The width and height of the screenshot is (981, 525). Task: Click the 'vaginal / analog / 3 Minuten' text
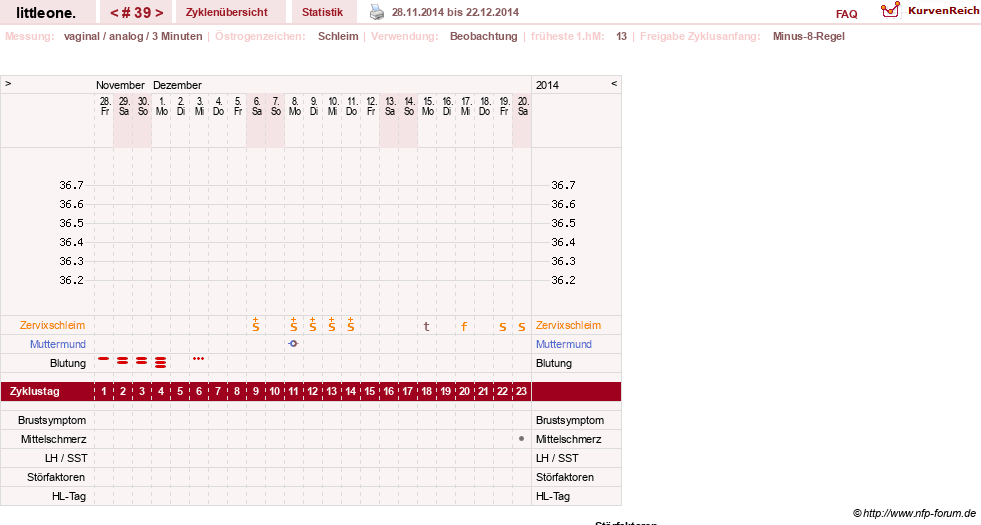pos(133,36)
